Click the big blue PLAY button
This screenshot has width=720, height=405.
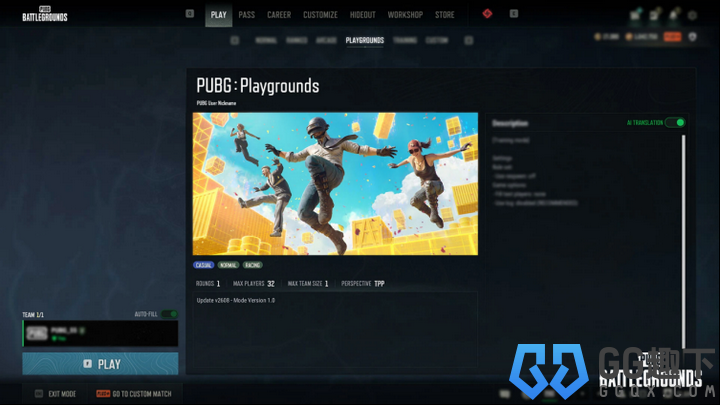click(x=100, y=364)
